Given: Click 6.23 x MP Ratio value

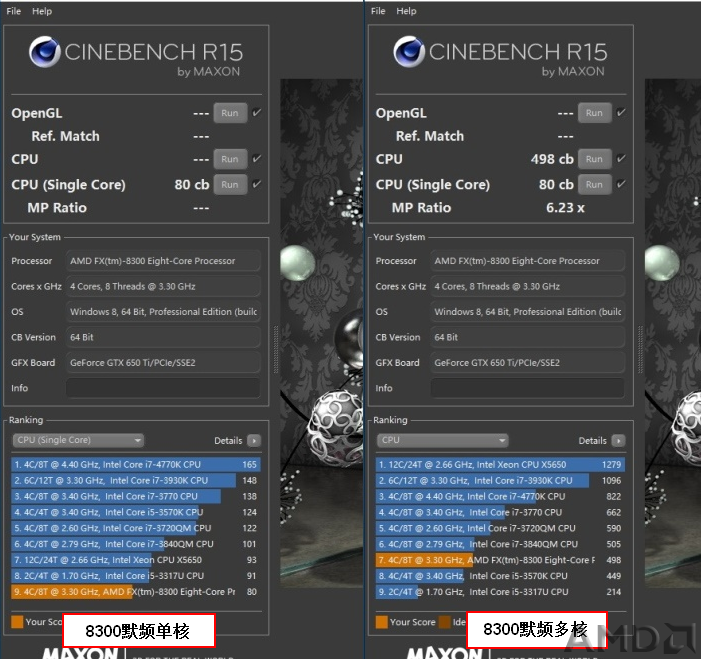Looking at the screenshot, I should click(x=565, y=208).
